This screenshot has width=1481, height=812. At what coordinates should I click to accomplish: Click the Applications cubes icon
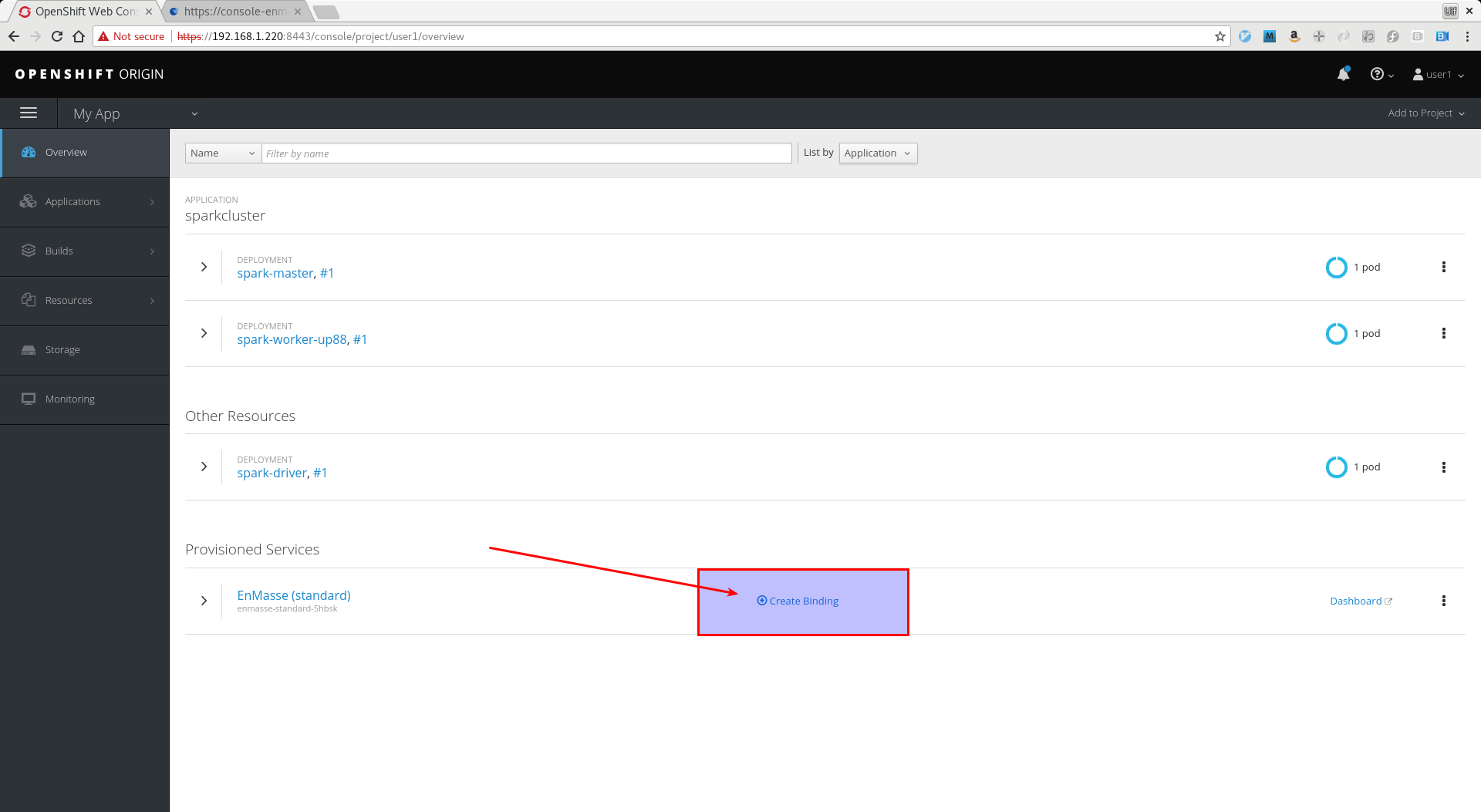(29, 201)
